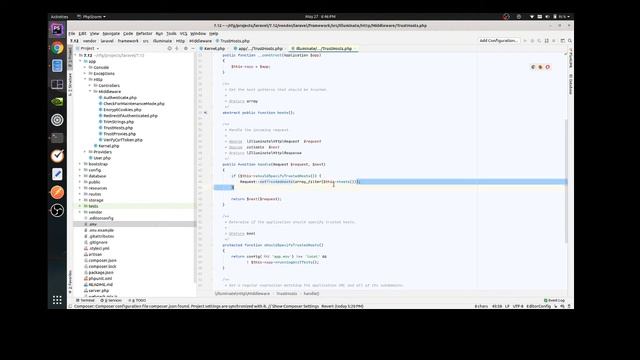Open the Refactor menu
Screen dimensions: 640x360
144,33
